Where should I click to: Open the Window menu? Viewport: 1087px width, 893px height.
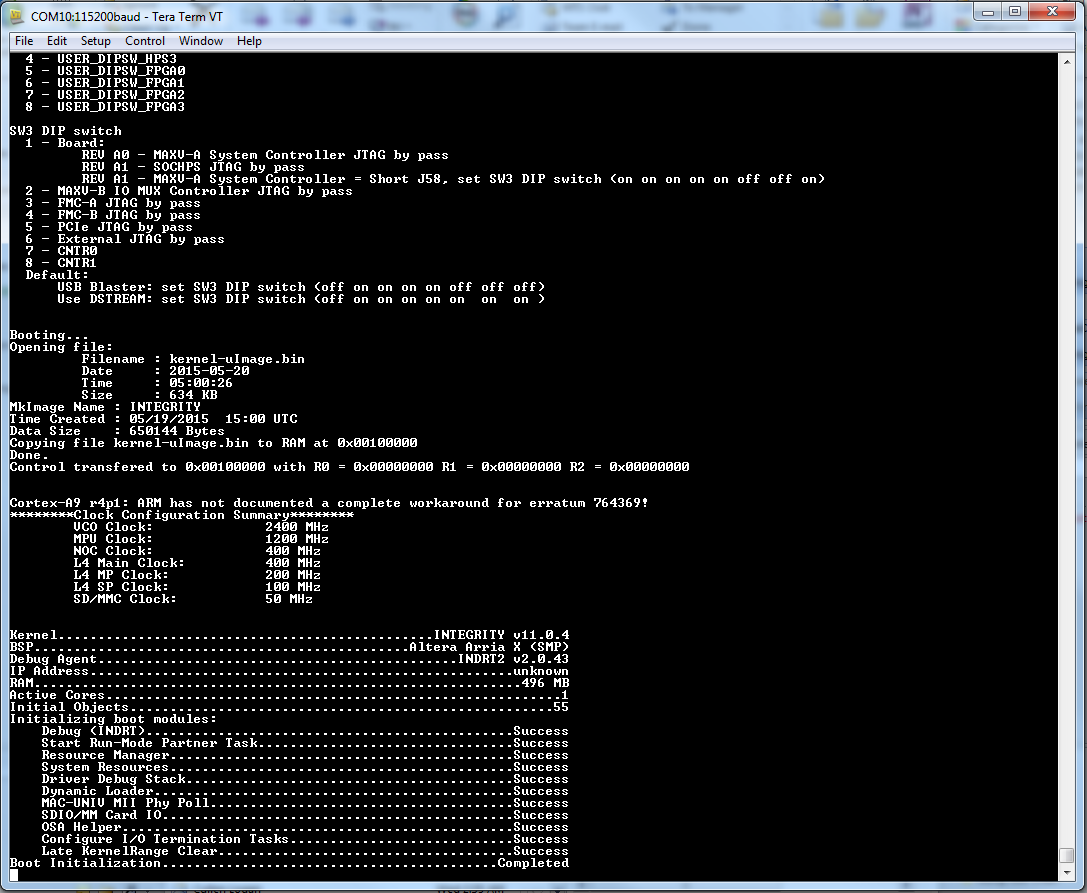200,41
